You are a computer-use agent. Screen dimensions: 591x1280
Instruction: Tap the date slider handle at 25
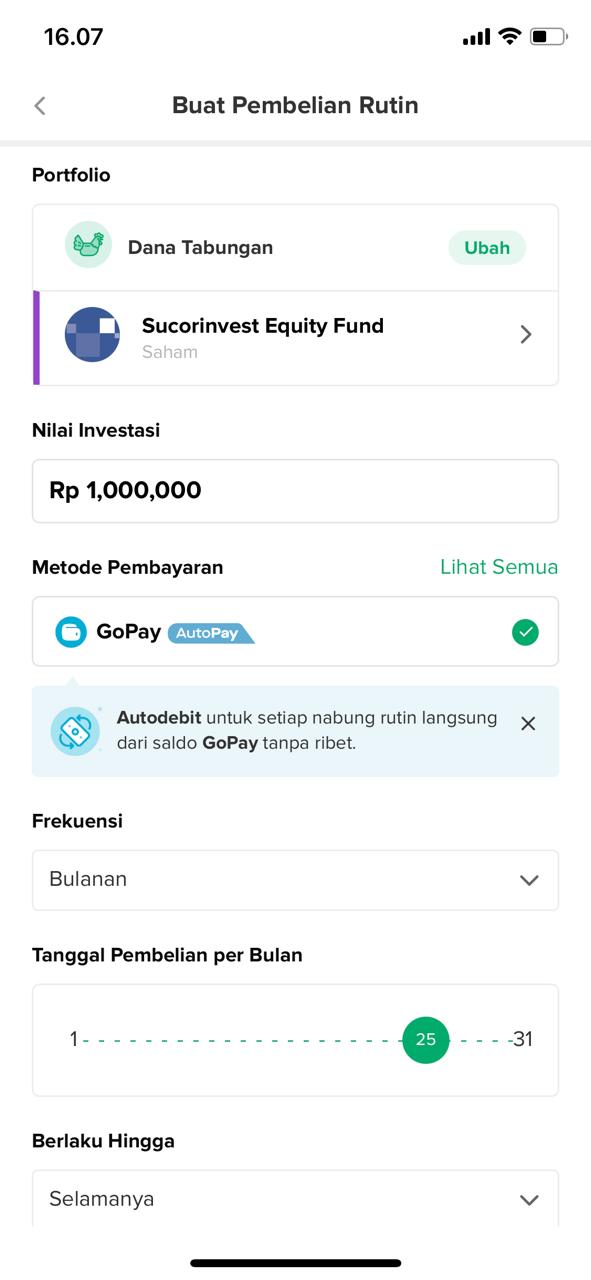(x=426, y=1040)
